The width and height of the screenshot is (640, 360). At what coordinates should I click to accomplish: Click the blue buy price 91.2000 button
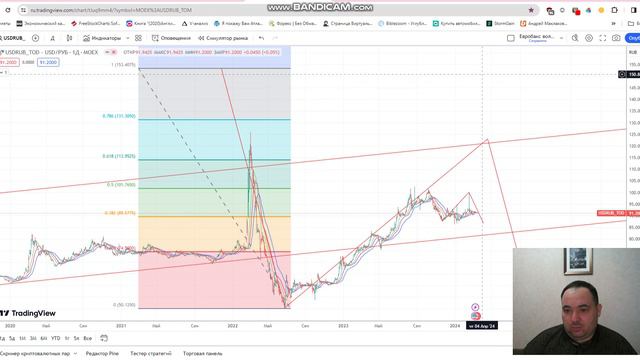[x=48, y=62]
